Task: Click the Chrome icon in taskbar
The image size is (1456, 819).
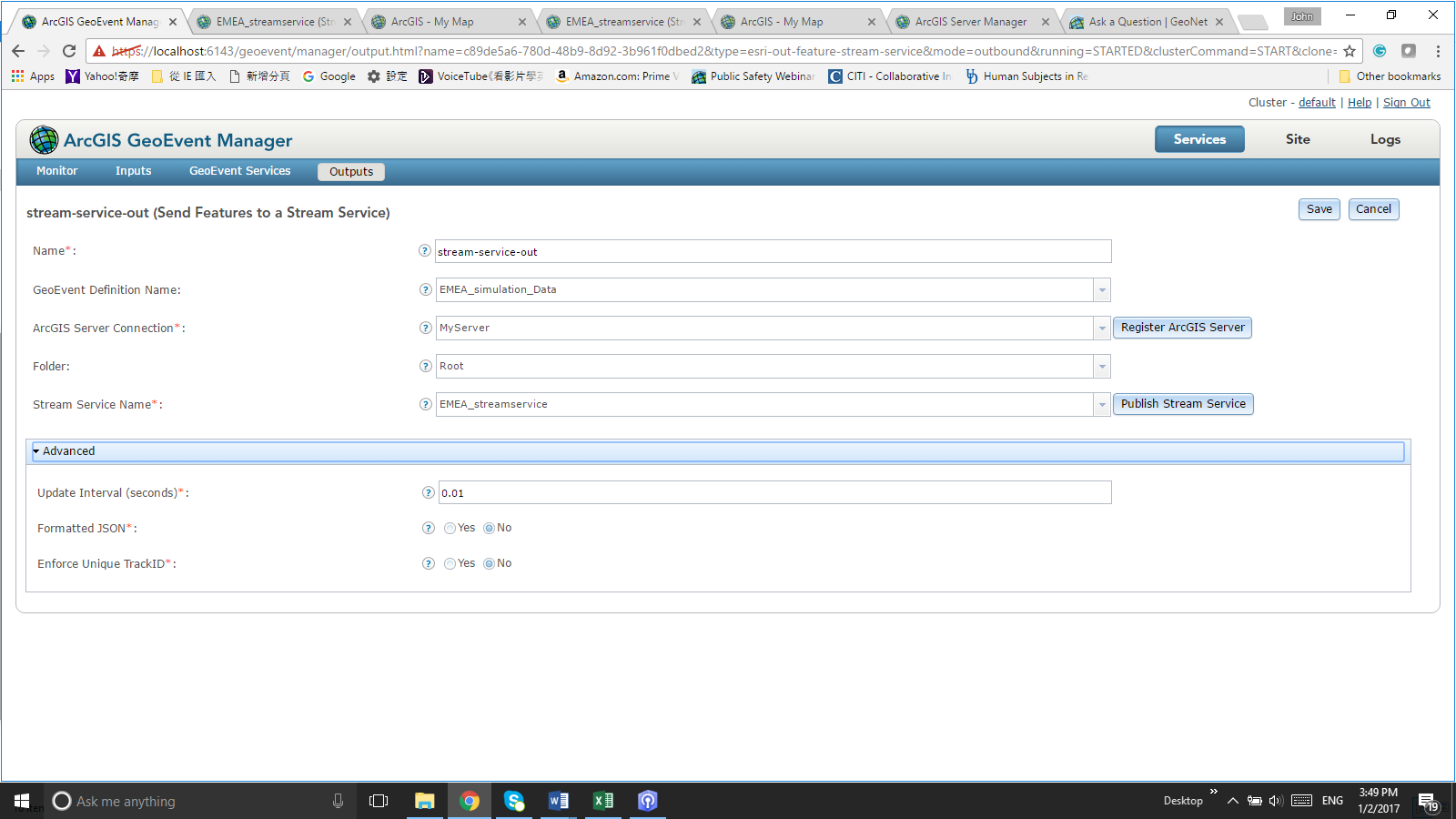Action: tap(470, 801)
